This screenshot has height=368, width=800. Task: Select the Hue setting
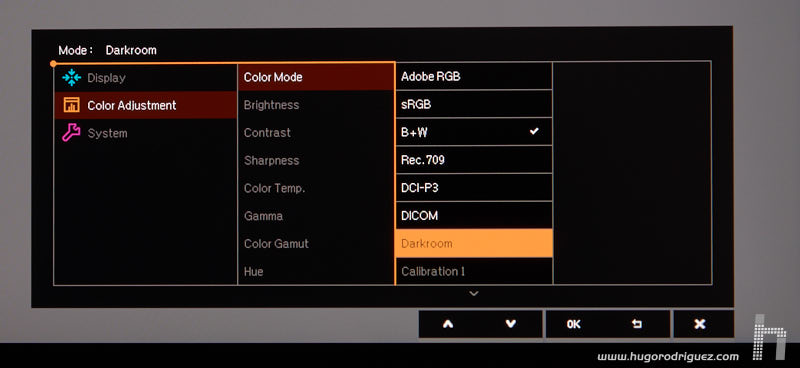pos(316,272)
